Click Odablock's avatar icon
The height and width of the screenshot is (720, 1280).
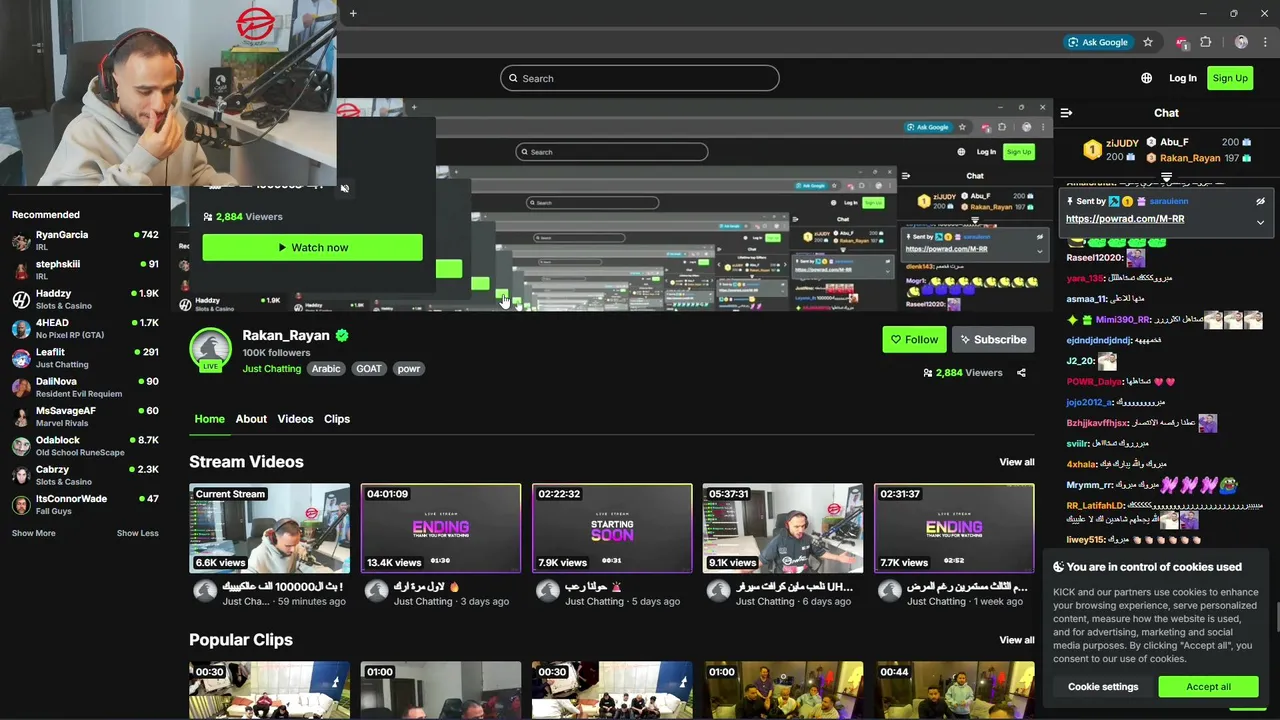pos(21,447)
